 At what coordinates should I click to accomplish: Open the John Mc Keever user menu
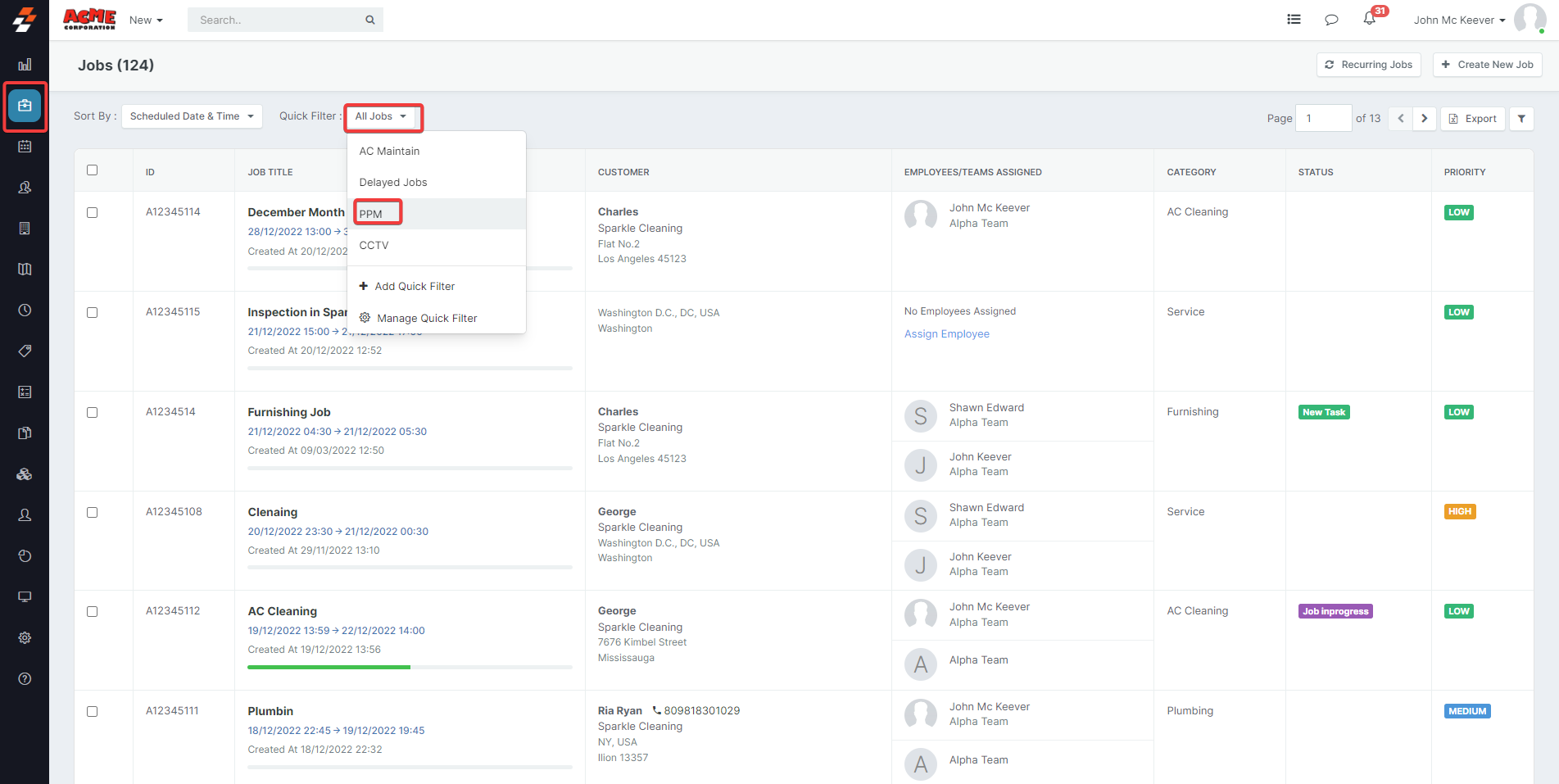pos(1459,20)
